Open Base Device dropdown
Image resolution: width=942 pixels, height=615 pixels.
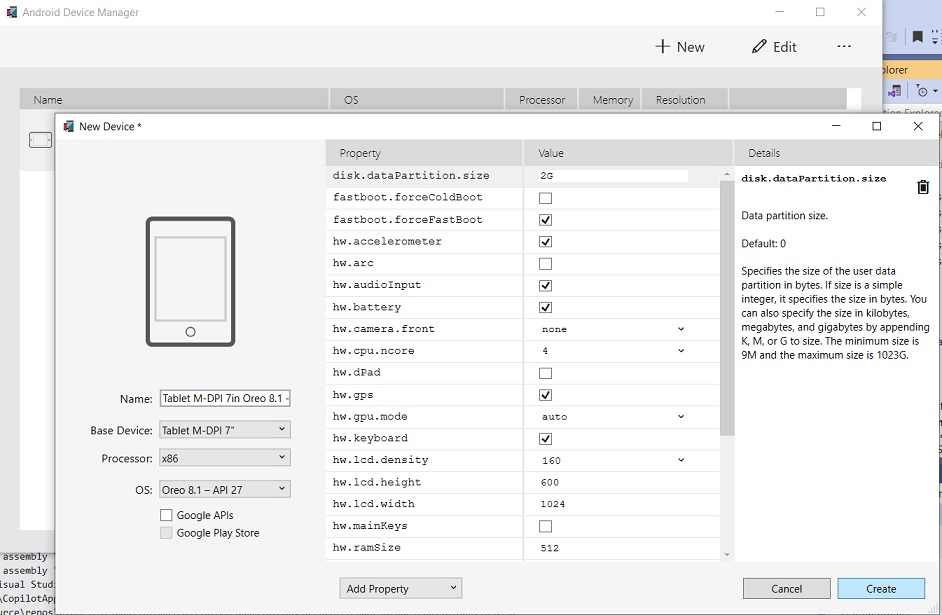225,429
